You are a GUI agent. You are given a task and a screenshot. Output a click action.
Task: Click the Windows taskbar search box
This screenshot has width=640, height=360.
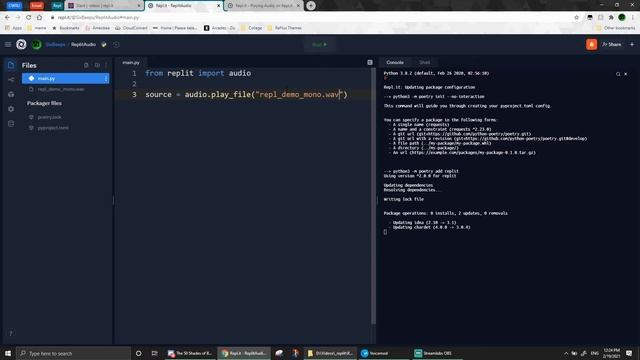[x=73, y=353]
